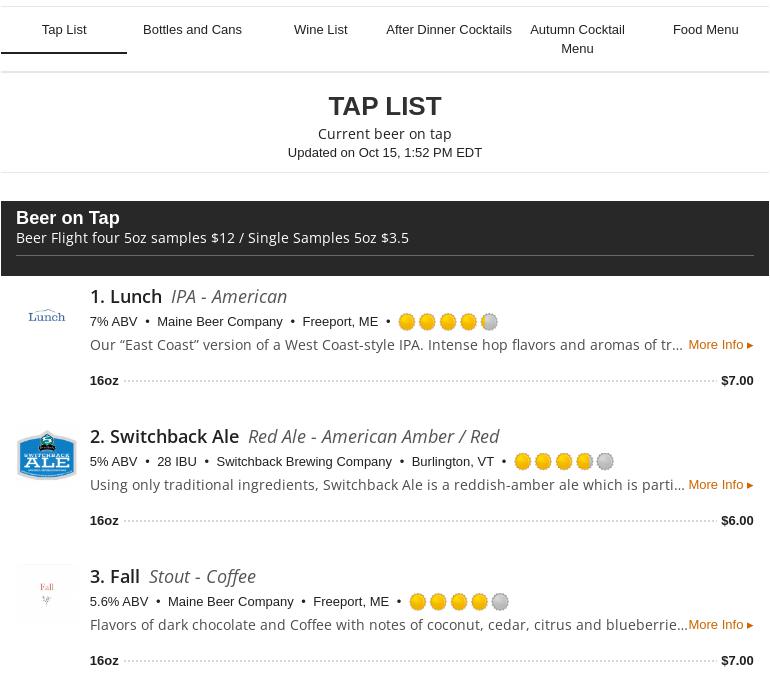Click the Switchback Ale logo icon
The width and height of the screenshot is (770, 696).
[x=46, y=456]
